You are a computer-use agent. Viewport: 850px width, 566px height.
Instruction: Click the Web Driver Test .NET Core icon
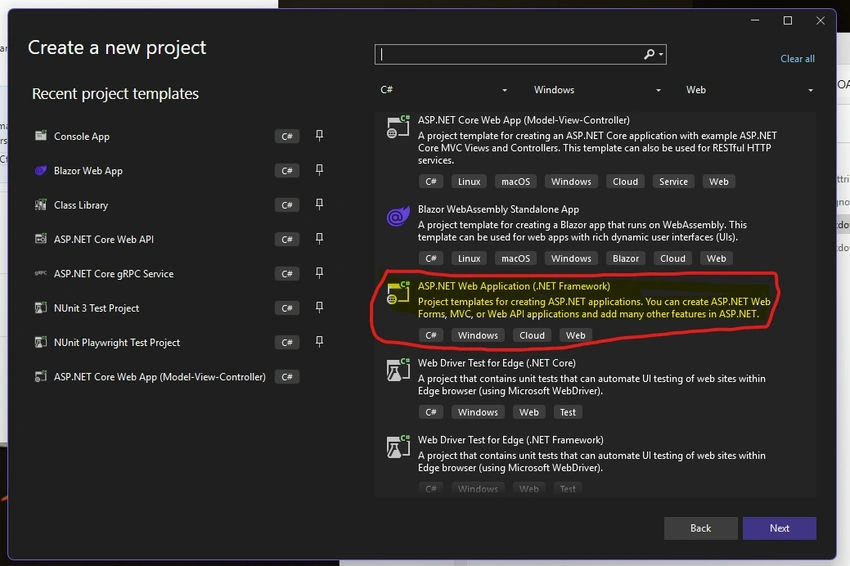(398, 370)
